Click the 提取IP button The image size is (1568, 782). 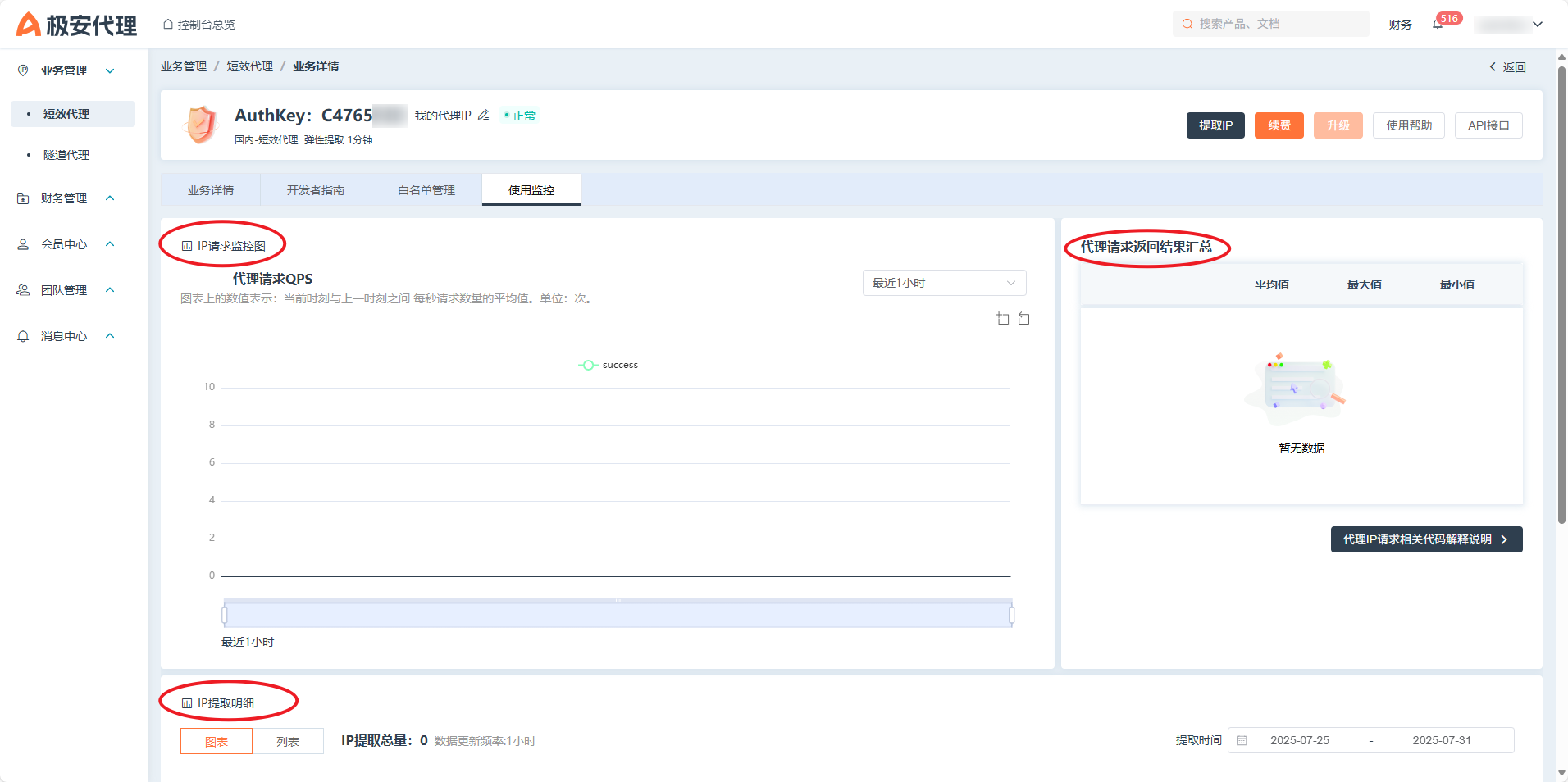[x=1215, y=125]
